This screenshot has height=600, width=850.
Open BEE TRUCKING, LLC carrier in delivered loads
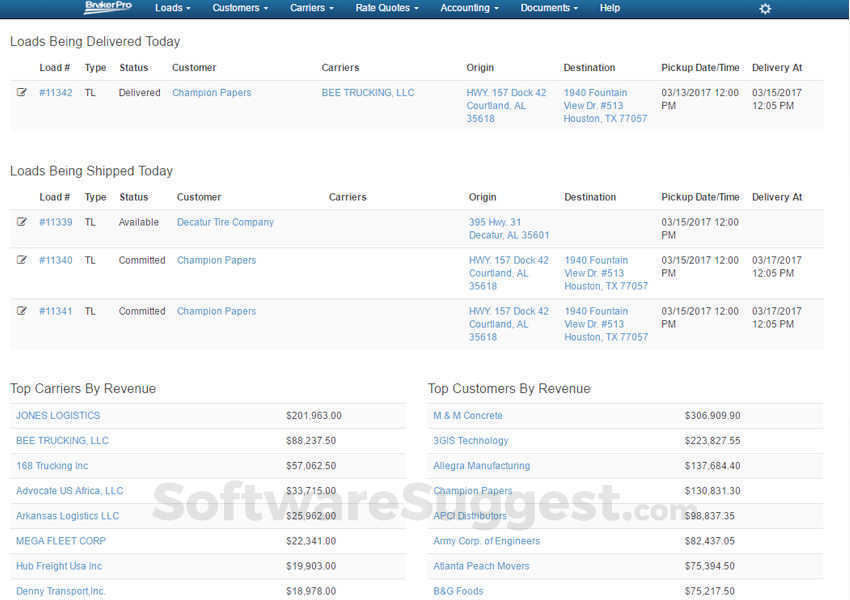[x=368, y=93]
